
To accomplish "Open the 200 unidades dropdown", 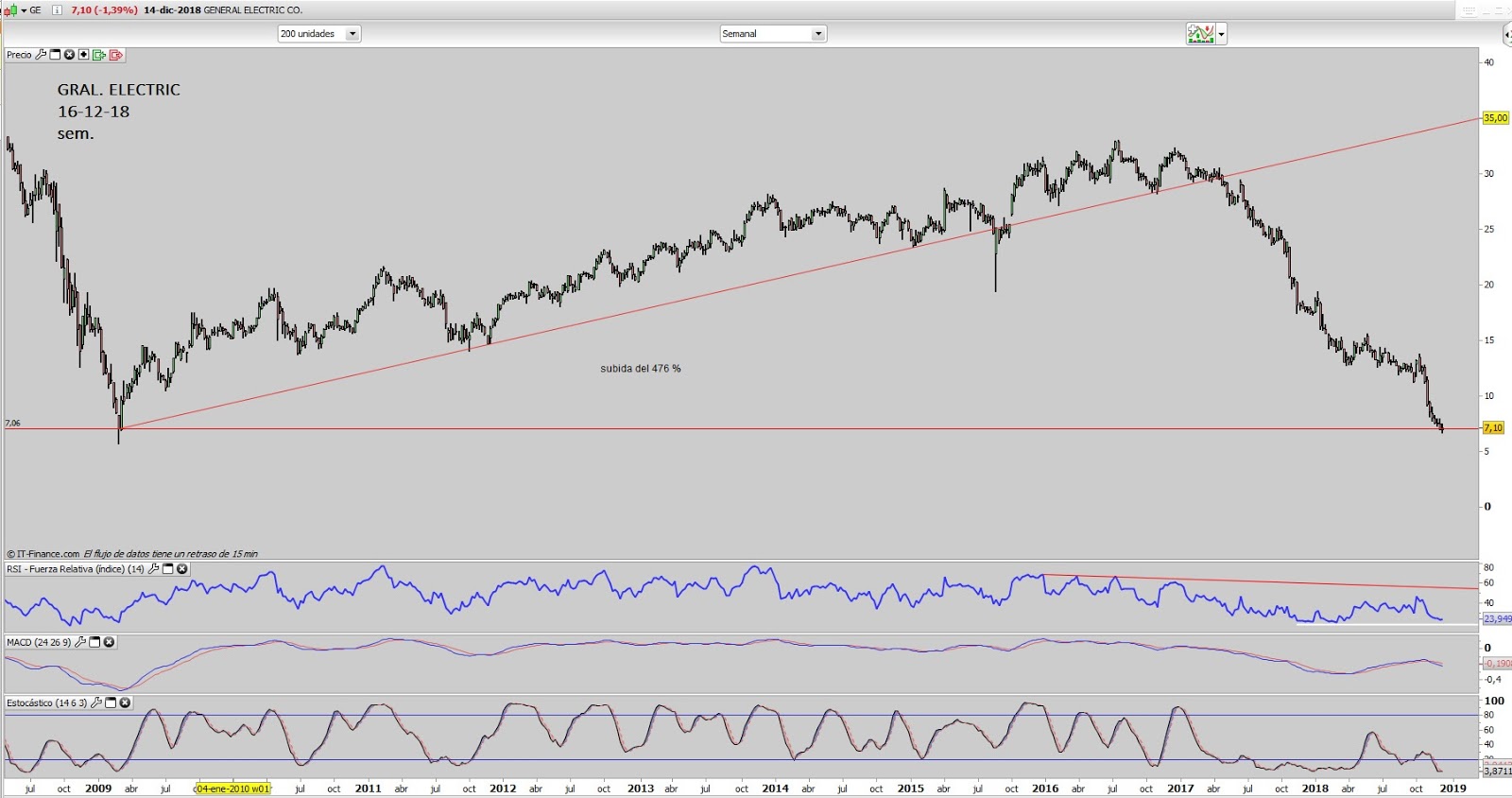I will click(319, 34).
